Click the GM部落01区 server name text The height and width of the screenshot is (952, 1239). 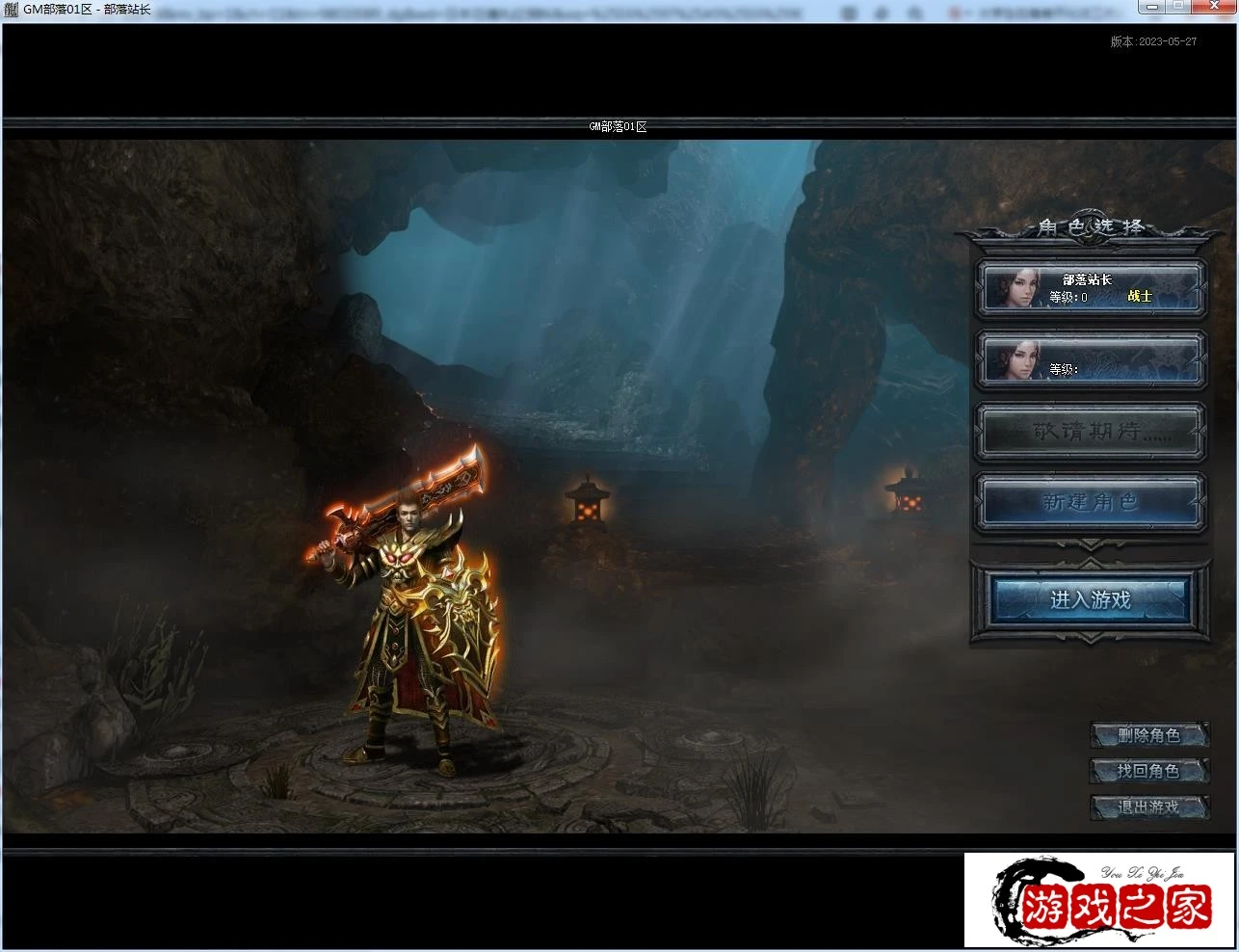click(619, 127)
